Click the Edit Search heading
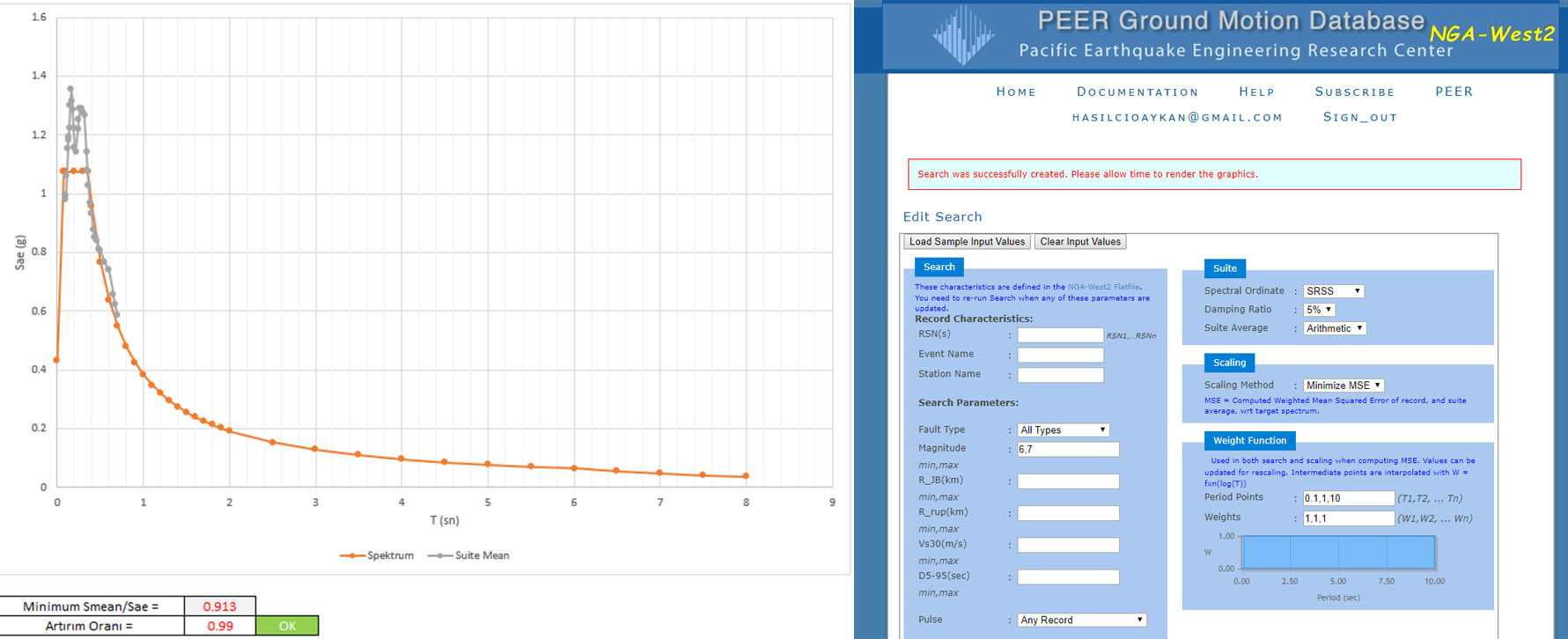This screenshot has height=639, width=1568. (942, 217)
